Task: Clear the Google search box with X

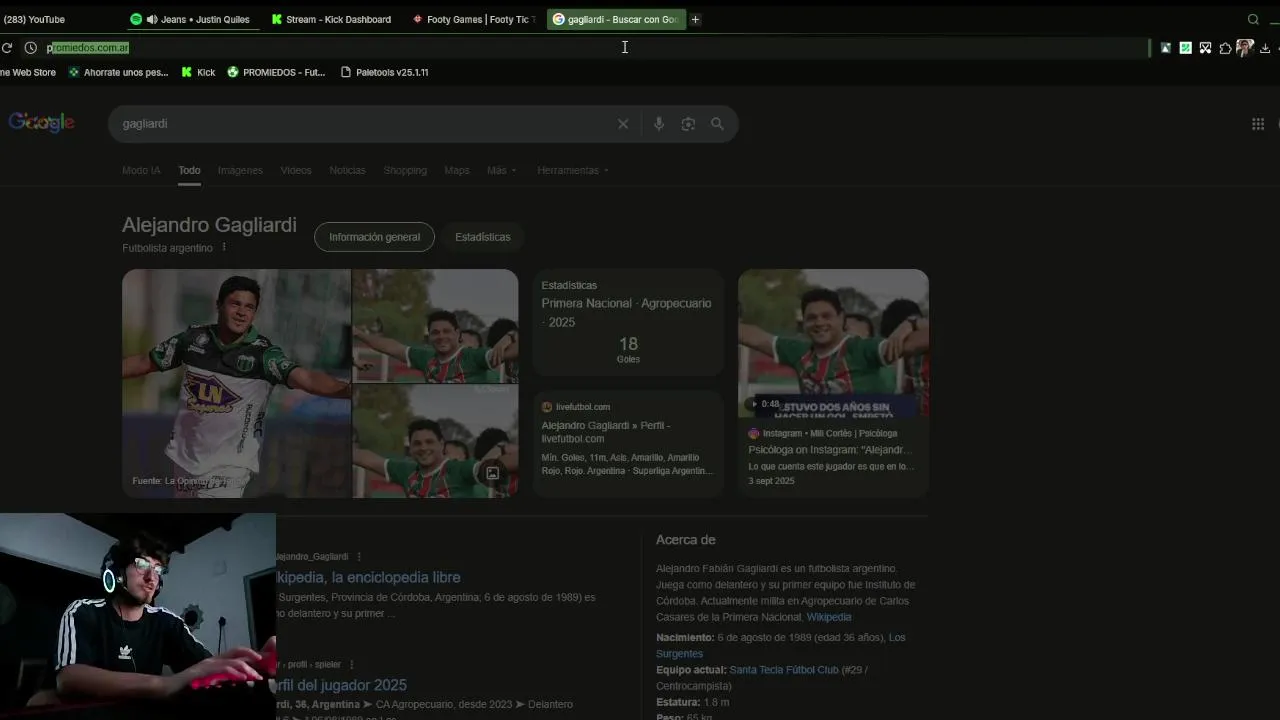Action: [623, 124]
